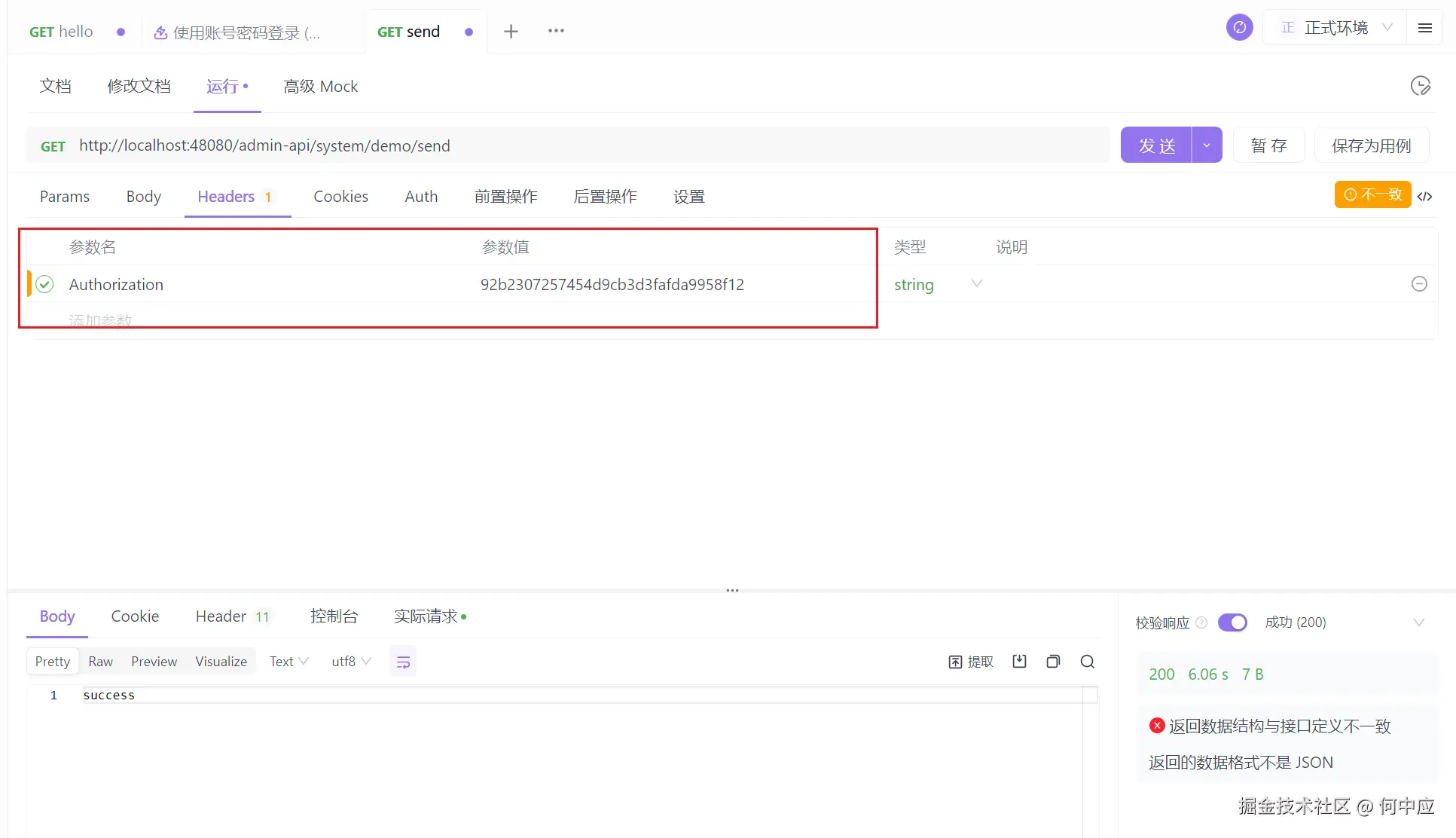Click the request URL input field
Viewport: 1456px width, 838px height.
click(x=527, y=145)
